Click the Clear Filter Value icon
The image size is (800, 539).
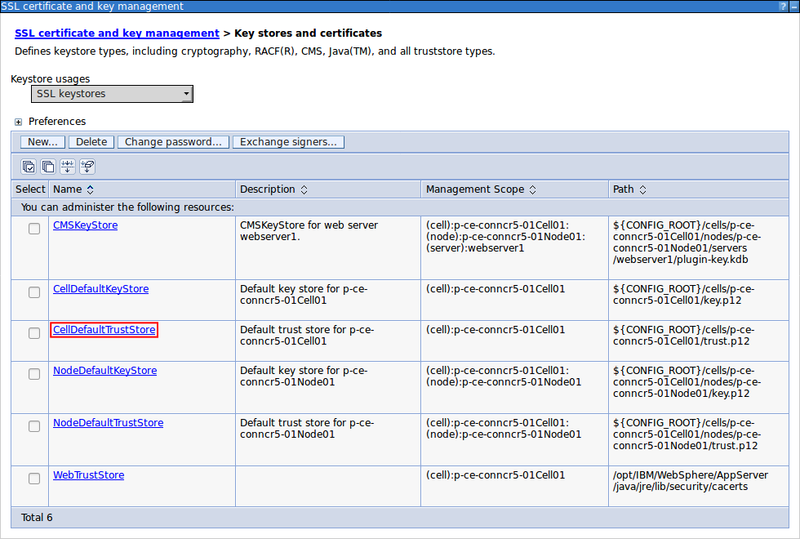pos(87,166)
